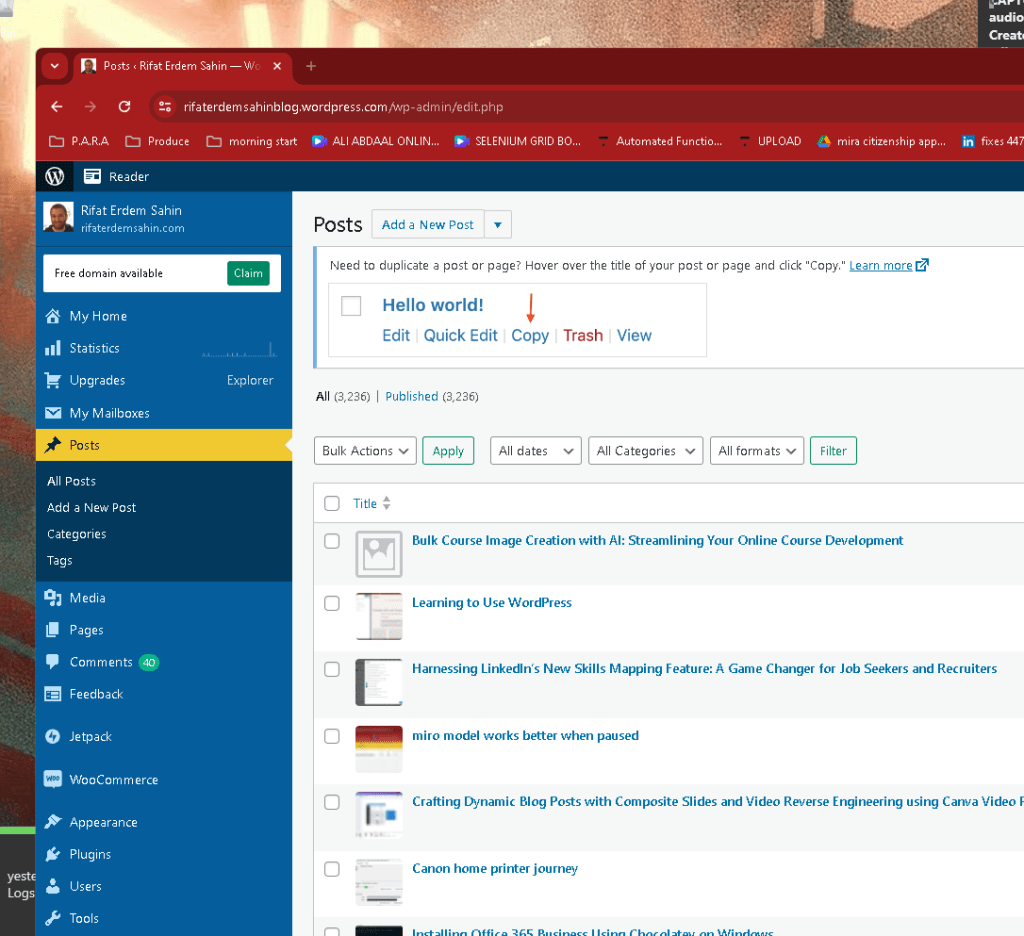Check the Harnessing LinkedIn's New Skills post
The image size is (1024, 936).
coord(332,669)
